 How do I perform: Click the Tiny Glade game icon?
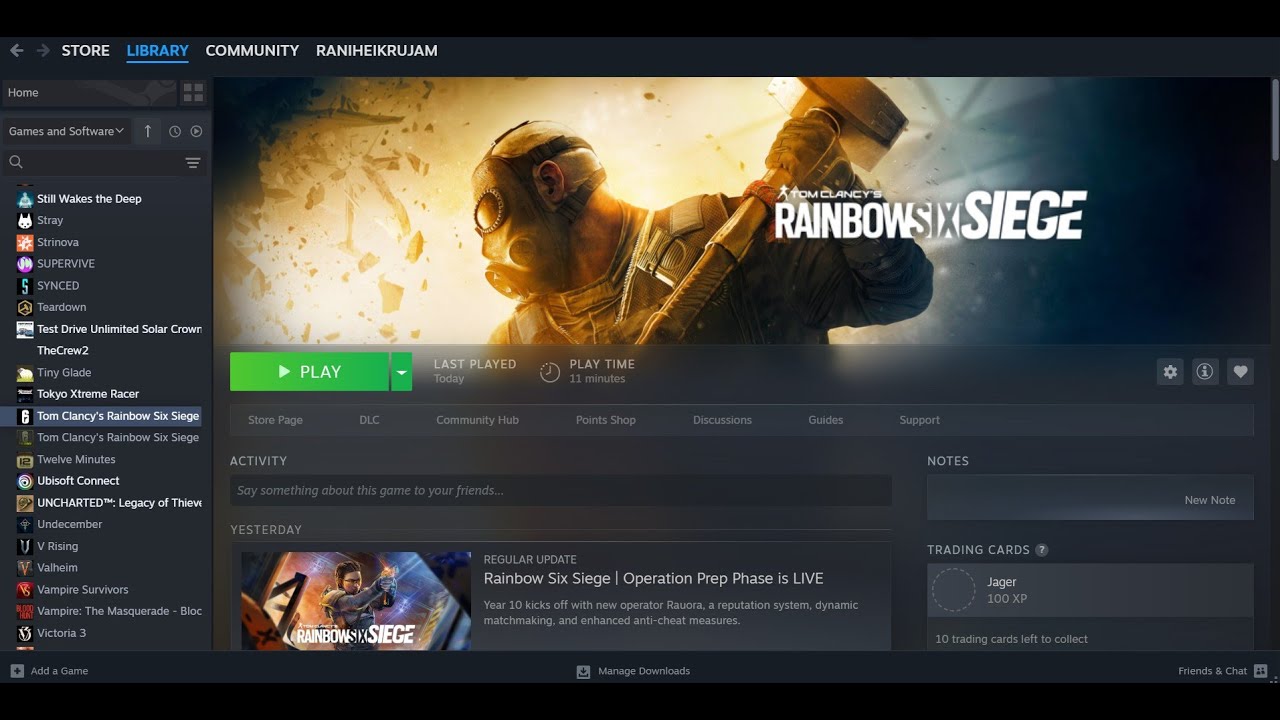[25, 372]
